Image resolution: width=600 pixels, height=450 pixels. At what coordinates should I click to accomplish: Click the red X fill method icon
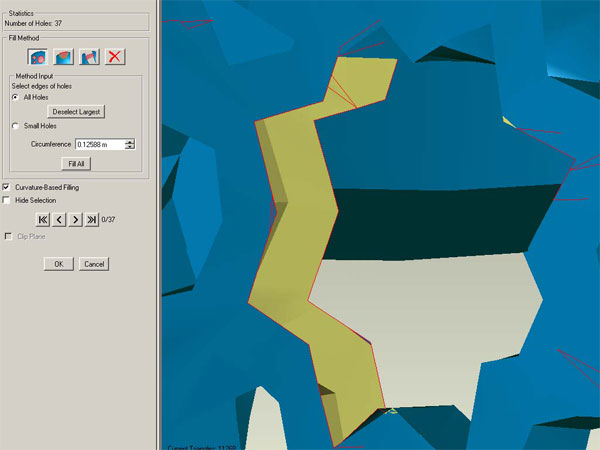(x=115, y=57)
